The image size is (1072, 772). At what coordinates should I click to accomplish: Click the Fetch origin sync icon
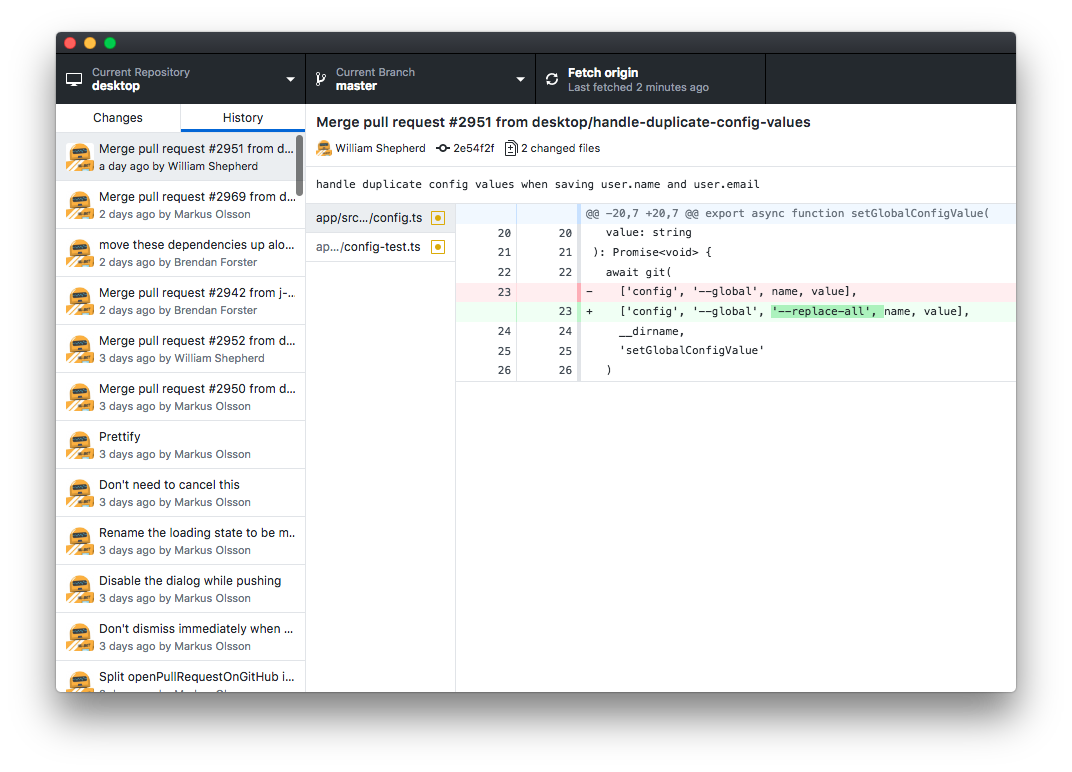552,78
